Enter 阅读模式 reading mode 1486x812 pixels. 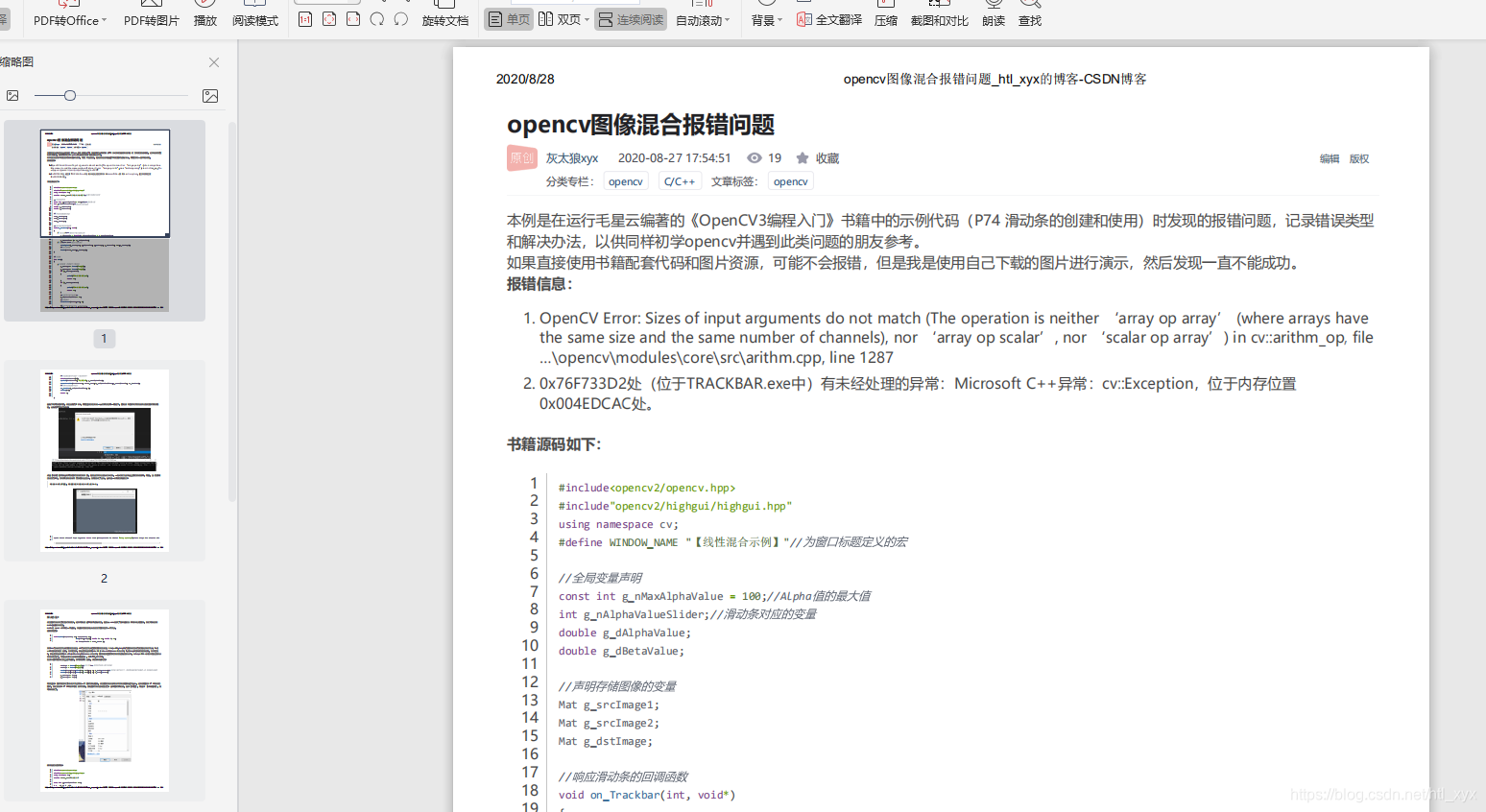pos(255,20)
